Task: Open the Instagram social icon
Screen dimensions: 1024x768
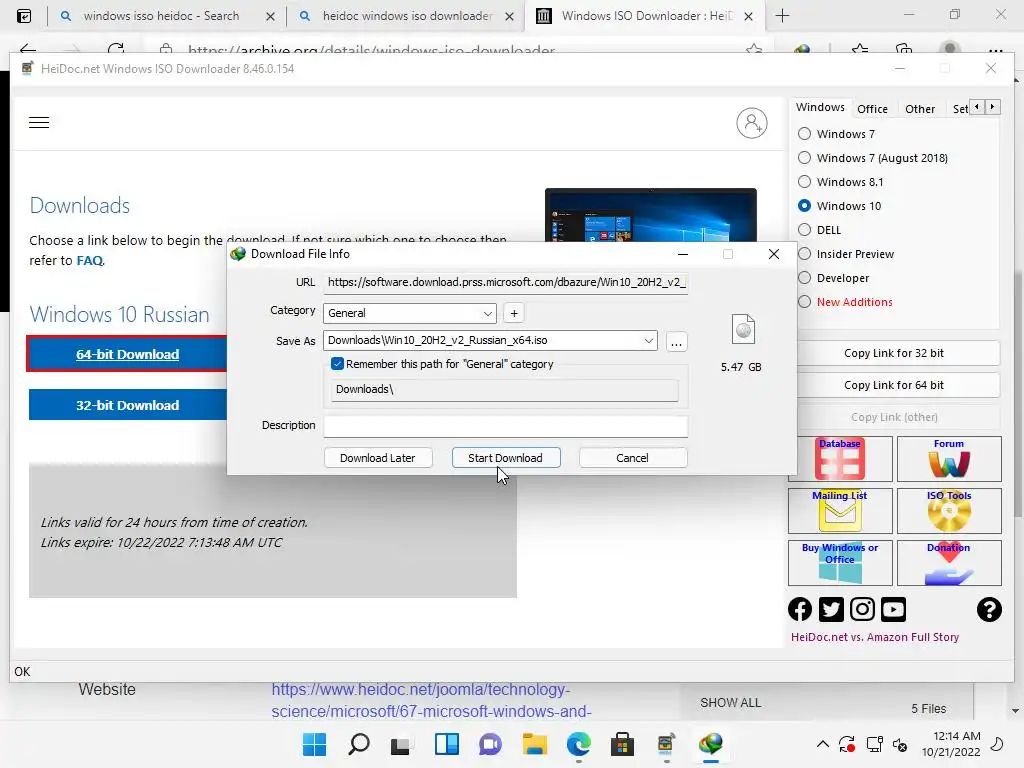Action: 862,609
